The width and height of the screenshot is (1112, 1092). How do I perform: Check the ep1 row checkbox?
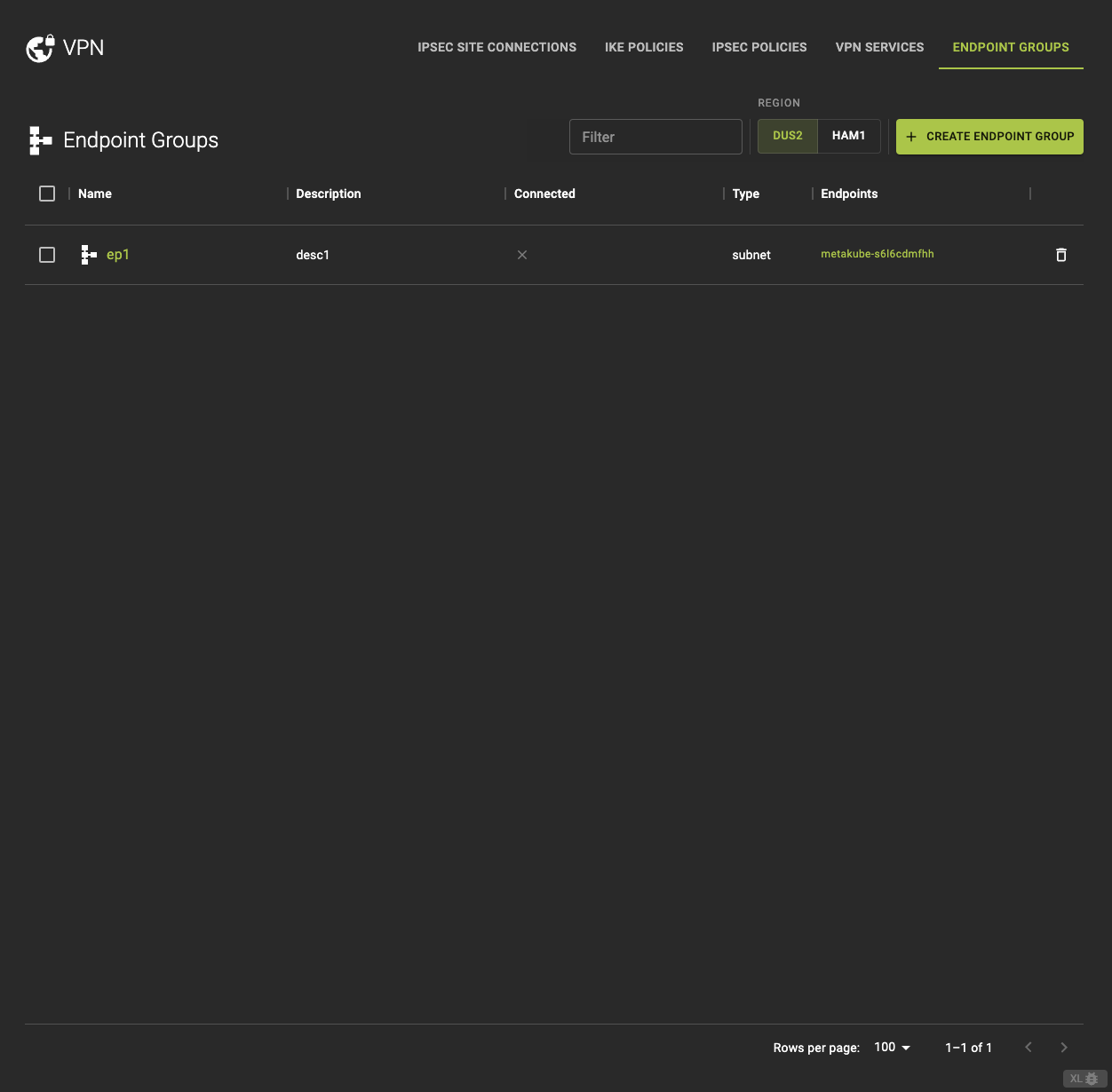47,255
